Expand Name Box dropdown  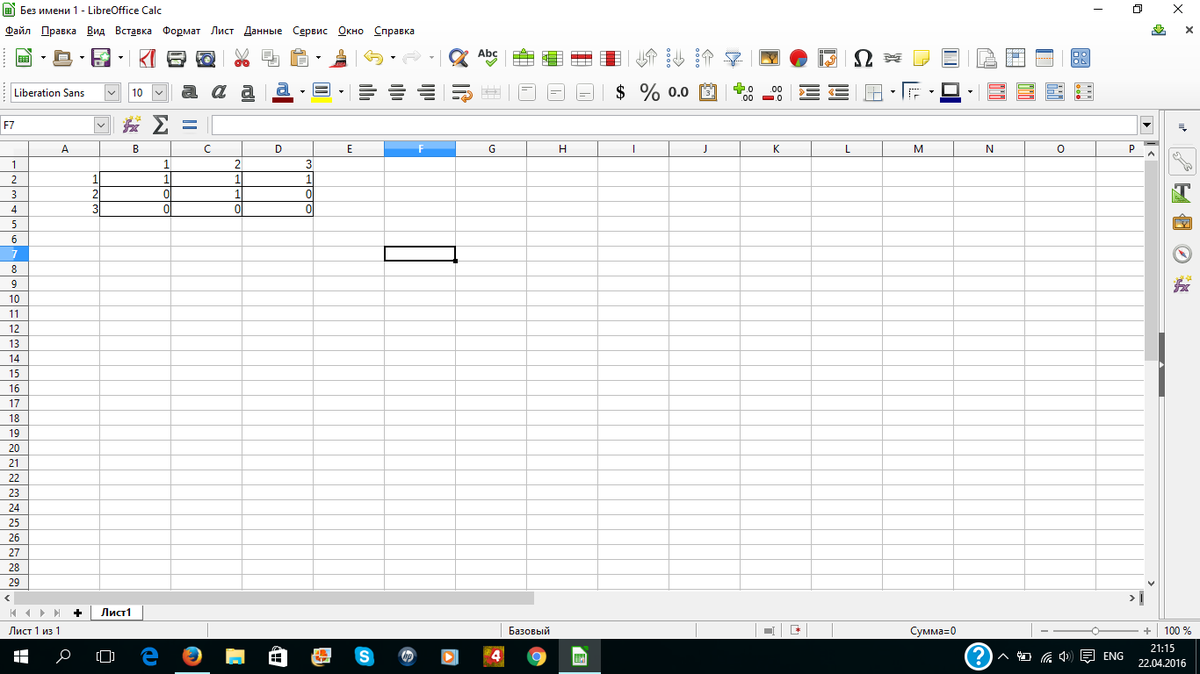101,125
